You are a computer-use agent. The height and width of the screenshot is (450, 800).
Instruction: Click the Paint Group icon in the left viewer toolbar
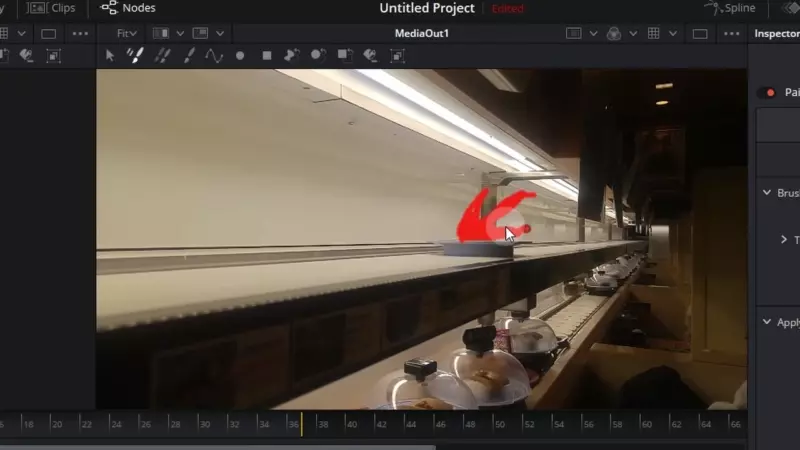click(54, 56)
